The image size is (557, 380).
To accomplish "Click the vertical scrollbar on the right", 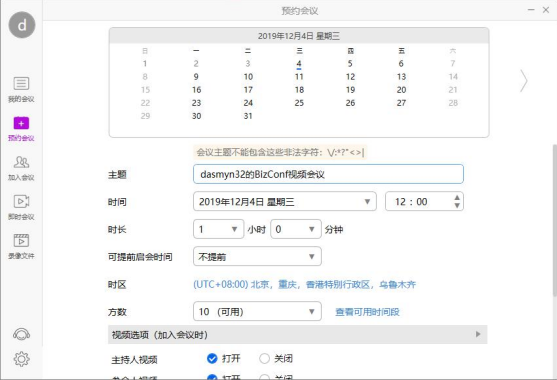I will pos(555,220).
